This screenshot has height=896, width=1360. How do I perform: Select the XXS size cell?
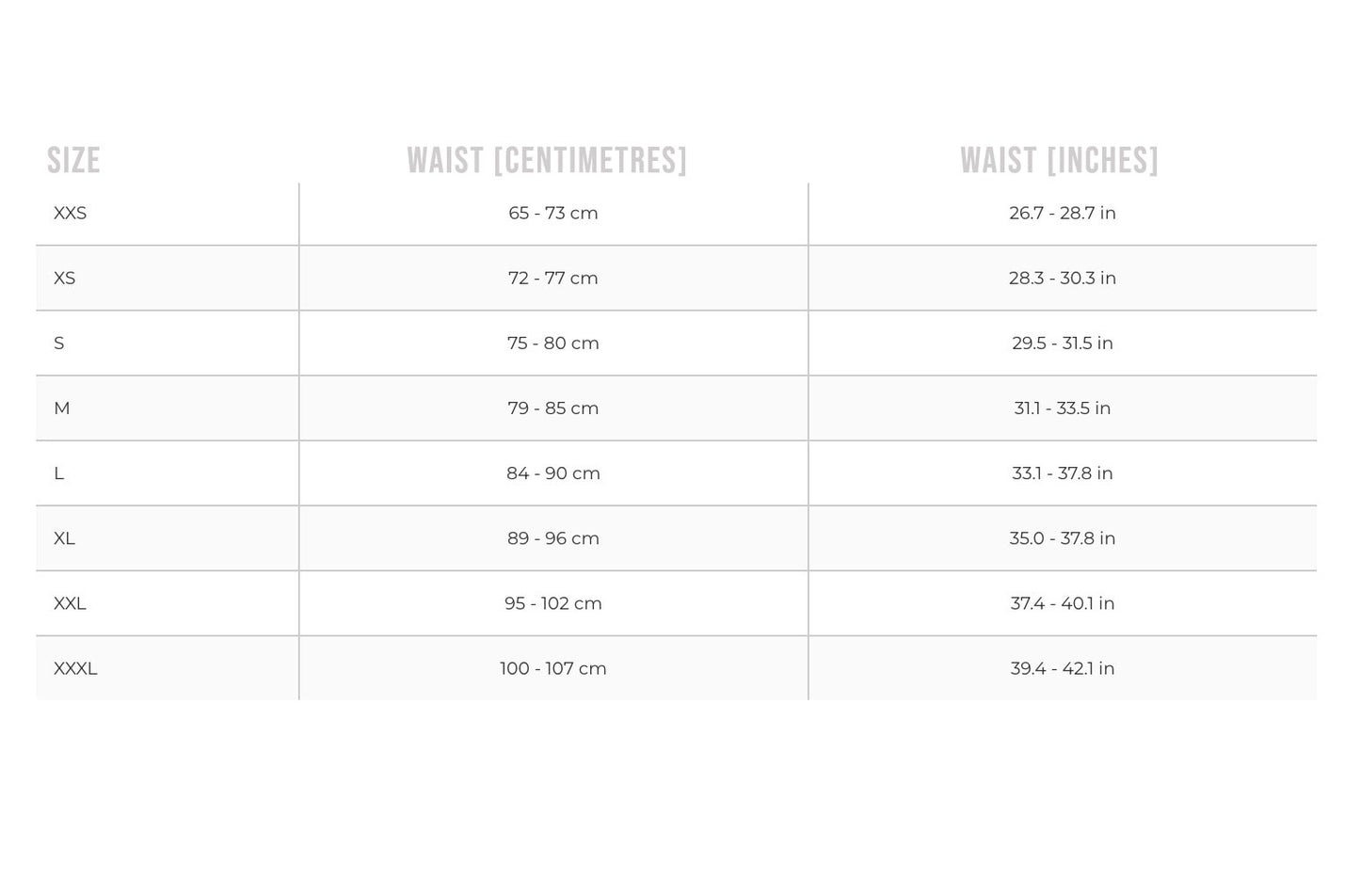tap(71, 214)
